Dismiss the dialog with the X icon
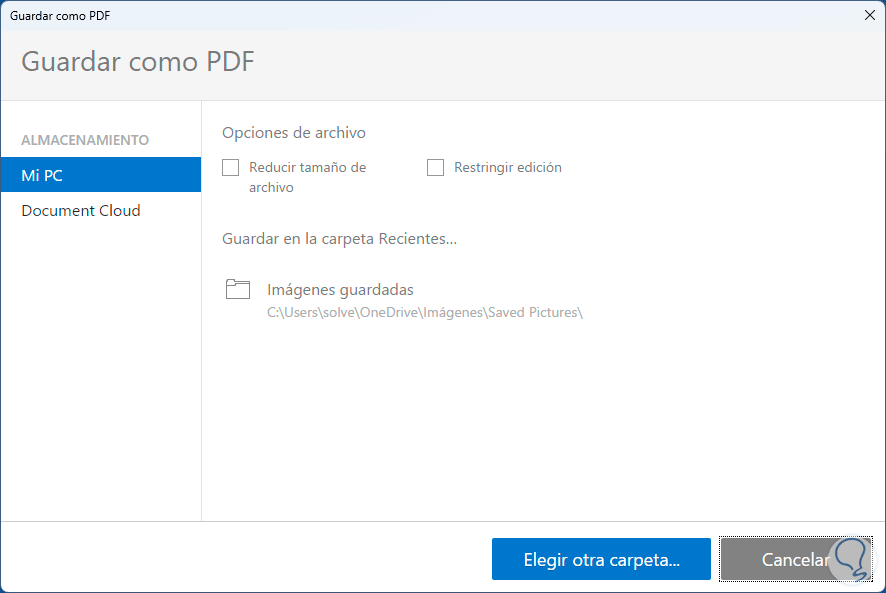The height and width of the screenshot is (593, 886). tap(869, 15)
